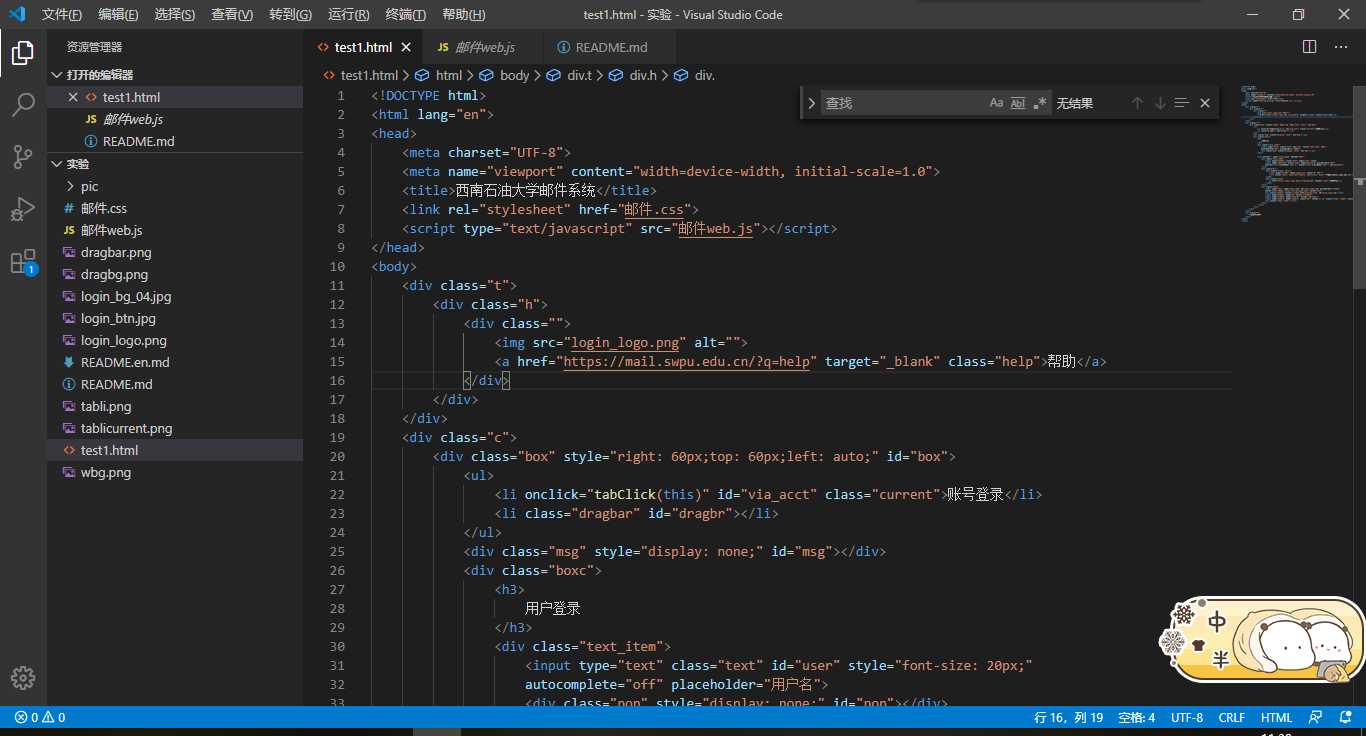The width and height of the screenshot is (1366, 736).
Task: Open README.en.md in file tree
Action: pyautogui.click(x=175, y=362)
